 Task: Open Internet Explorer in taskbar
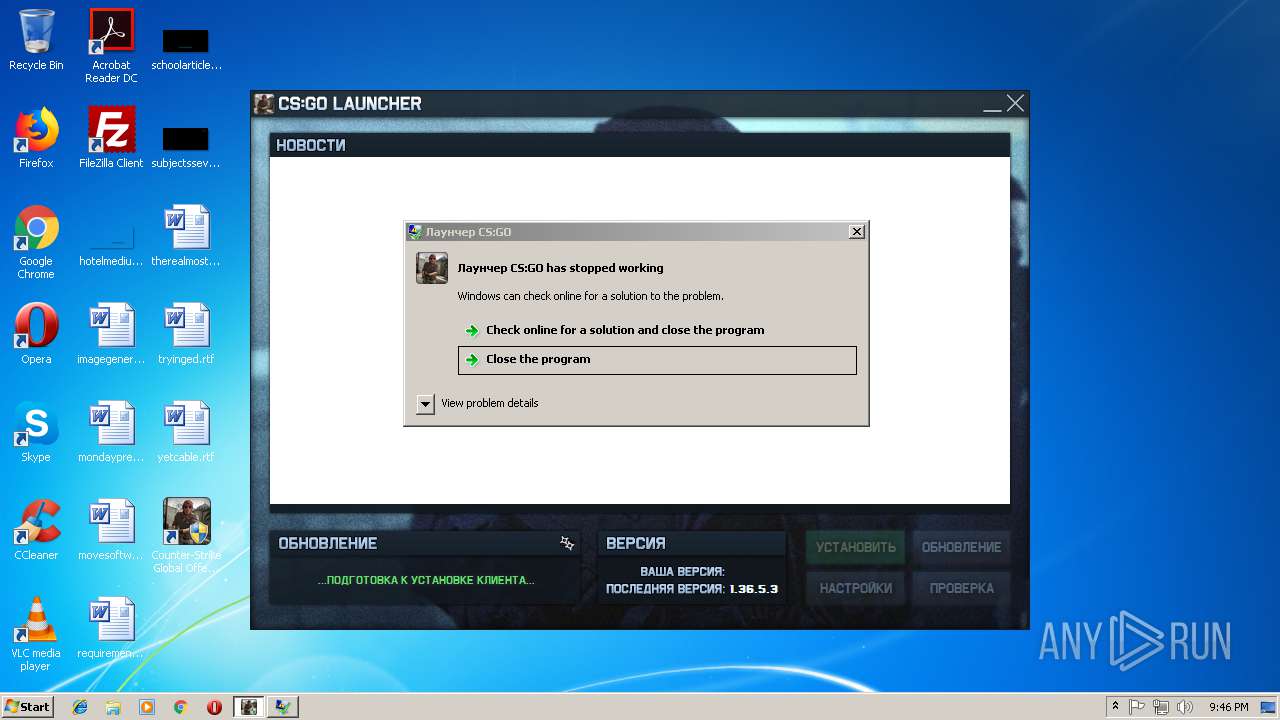[80, 707]
